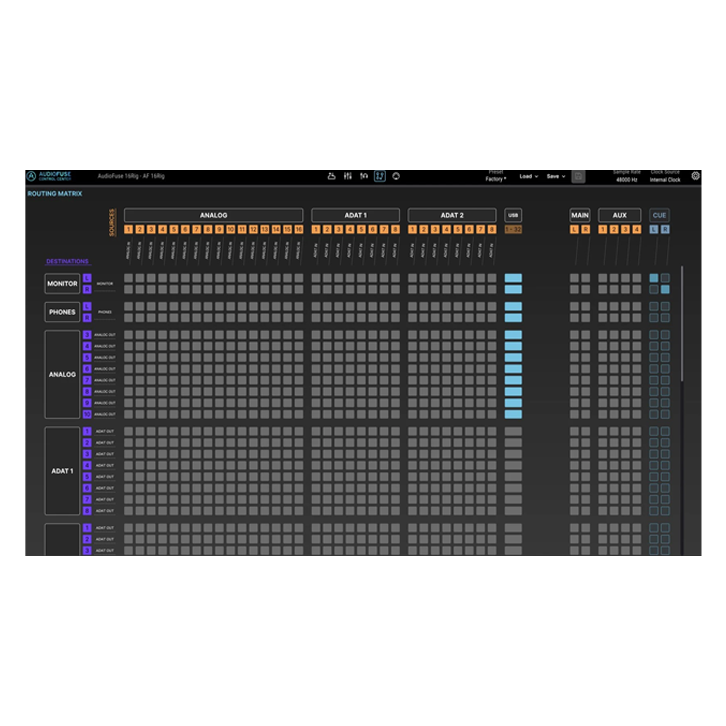
Task: Click the MAIN sources group header
Action: click(580, 215)
